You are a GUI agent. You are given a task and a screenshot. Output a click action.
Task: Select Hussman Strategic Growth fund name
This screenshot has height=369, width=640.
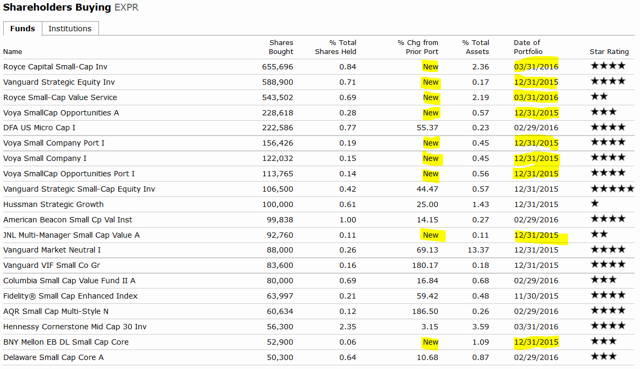[53, 205]
